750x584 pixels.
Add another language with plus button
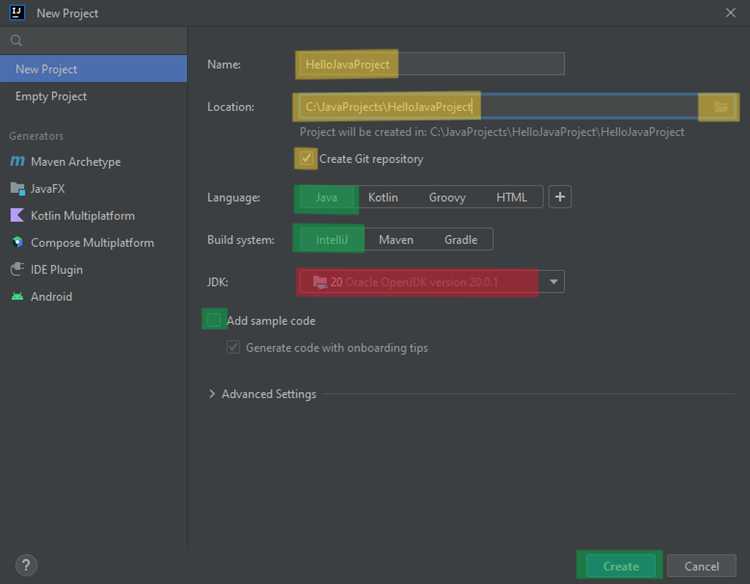(560, 197)
